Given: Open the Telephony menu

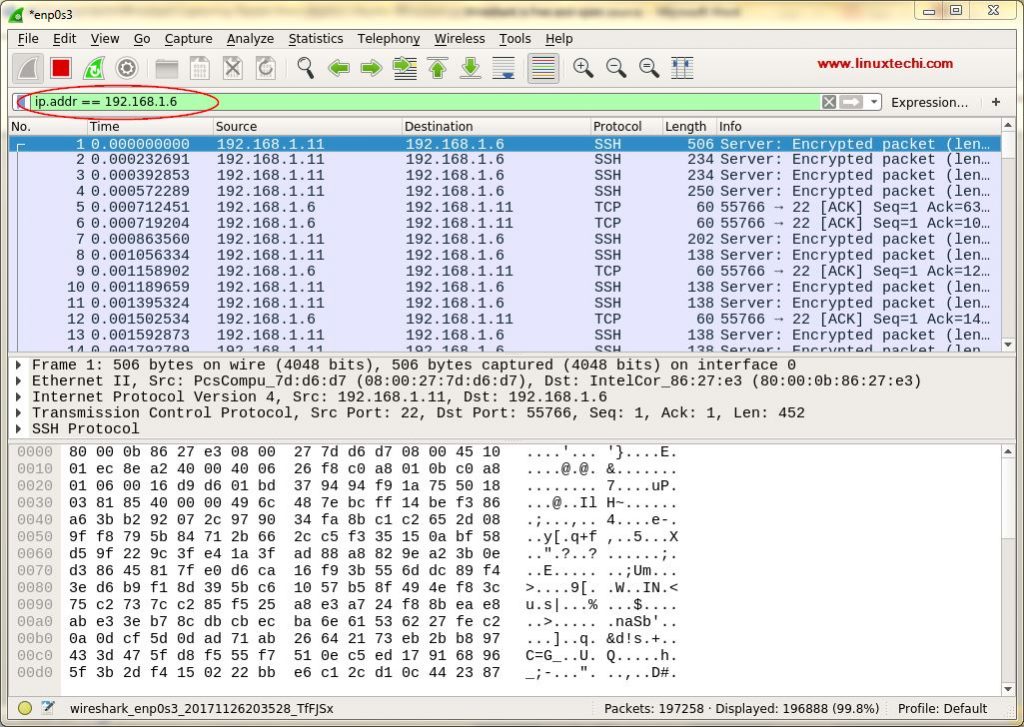Looking at the screenshot, I should click(388, 39).
